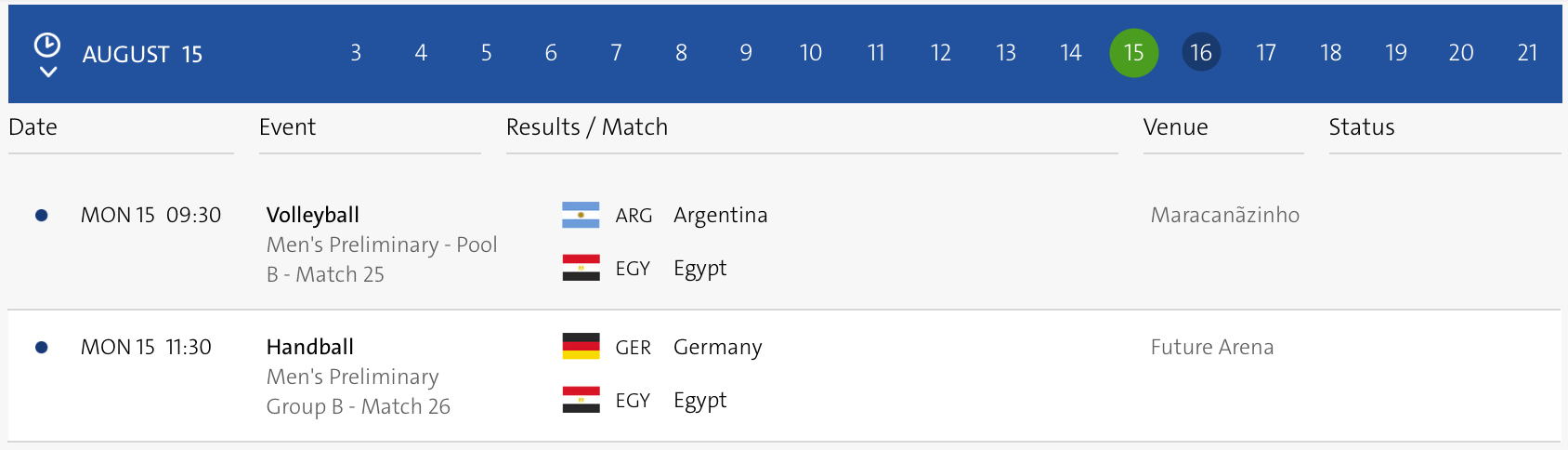The height and width of the screenshot is (450, 1568).
Task: Select day 16 in the date bar
Action: [1200, 53]
